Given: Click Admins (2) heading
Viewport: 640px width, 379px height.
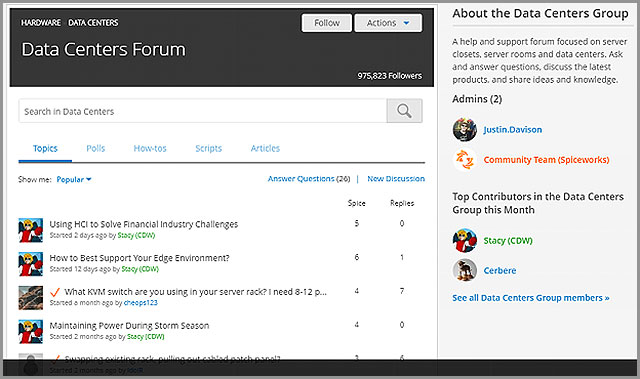Looking at the screenshot, I should click(x=477, y=99).
